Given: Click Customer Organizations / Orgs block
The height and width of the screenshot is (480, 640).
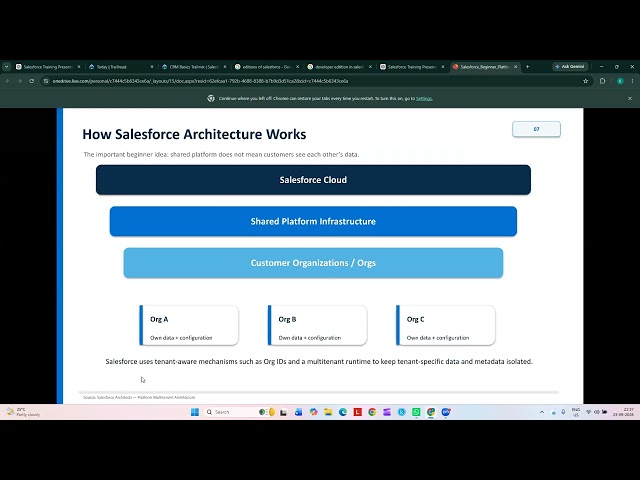Looking at the screenshot, I should (x=313, y=263).
